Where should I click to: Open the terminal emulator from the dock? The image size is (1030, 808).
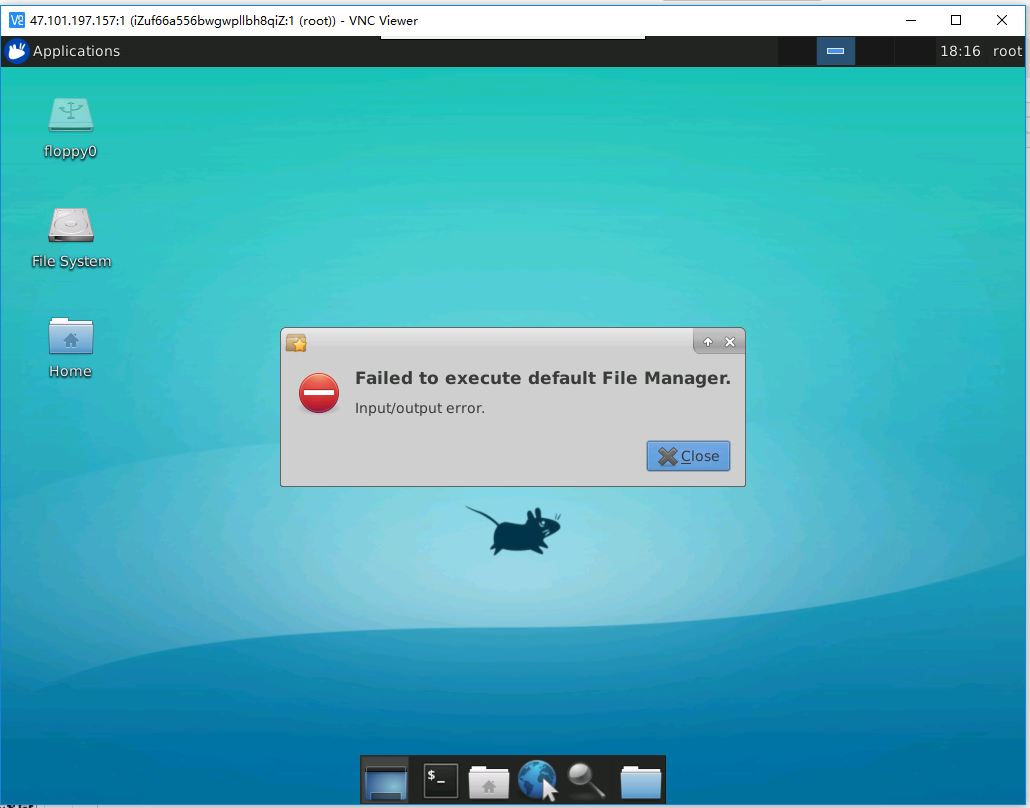(x=440, y=780)
